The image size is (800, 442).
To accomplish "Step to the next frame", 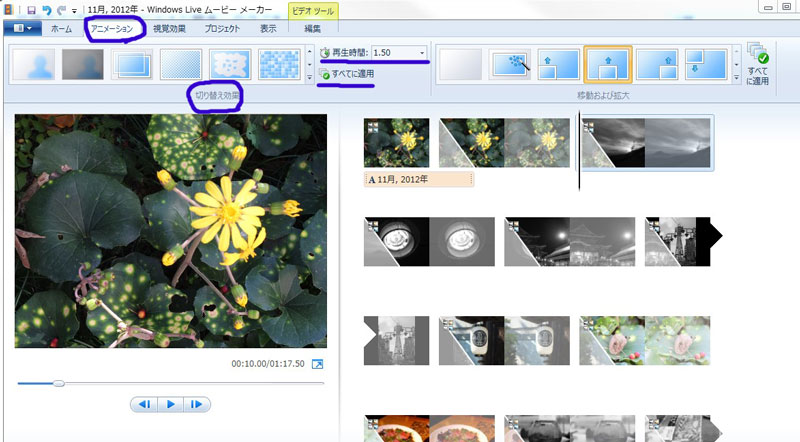I will click(197, 404).
